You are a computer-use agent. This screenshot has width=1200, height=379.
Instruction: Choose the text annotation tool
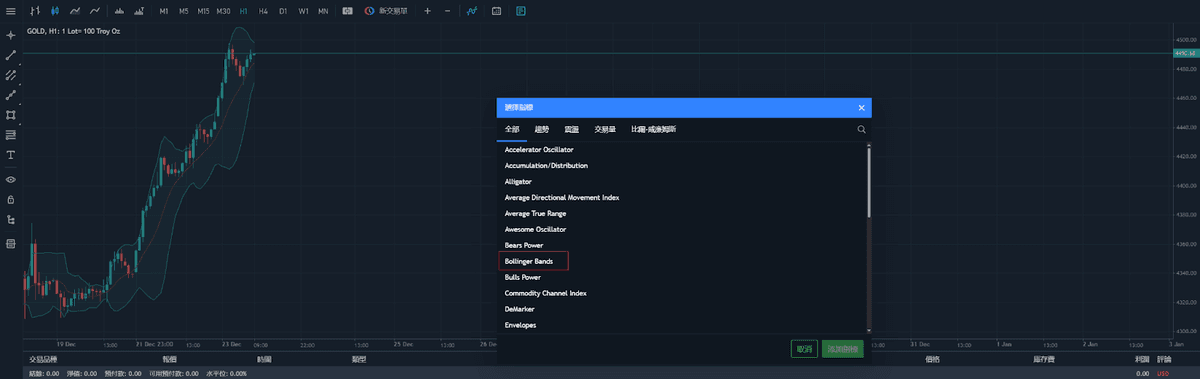(x=11, y=155)
